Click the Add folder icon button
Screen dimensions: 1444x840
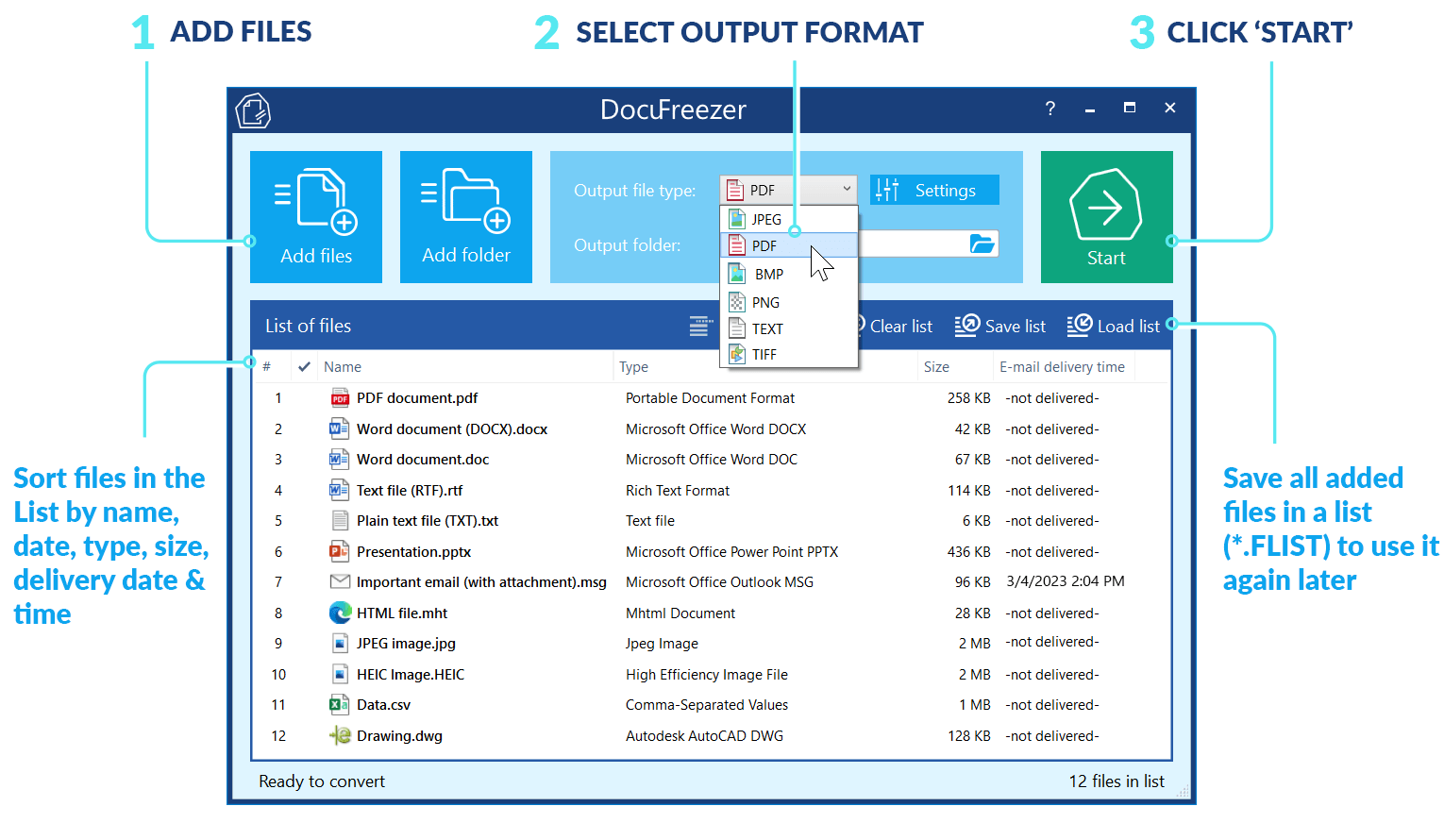(x=465, y=217)
